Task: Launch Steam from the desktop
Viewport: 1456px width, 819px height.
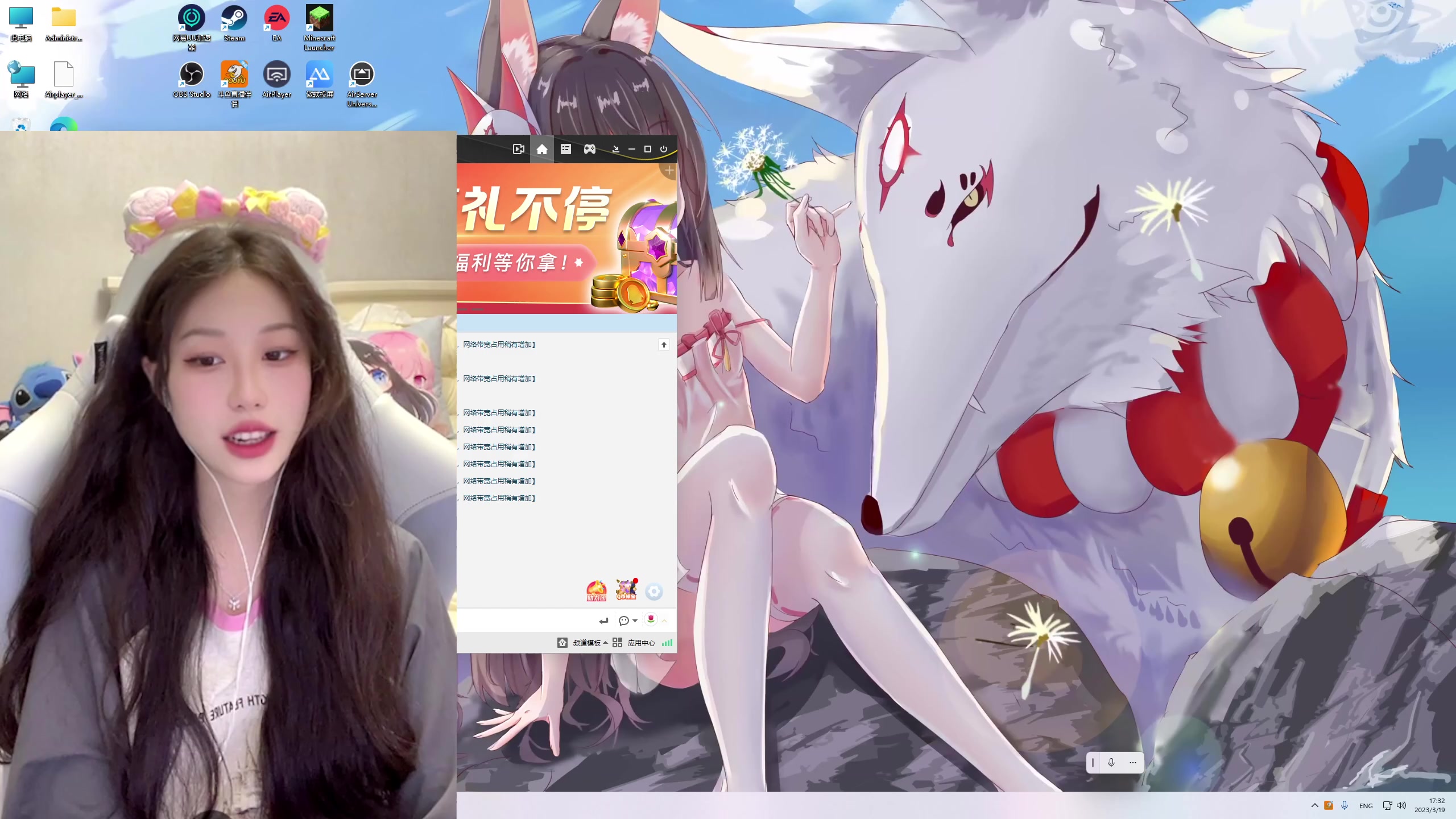Action: [x=234, y=23]
